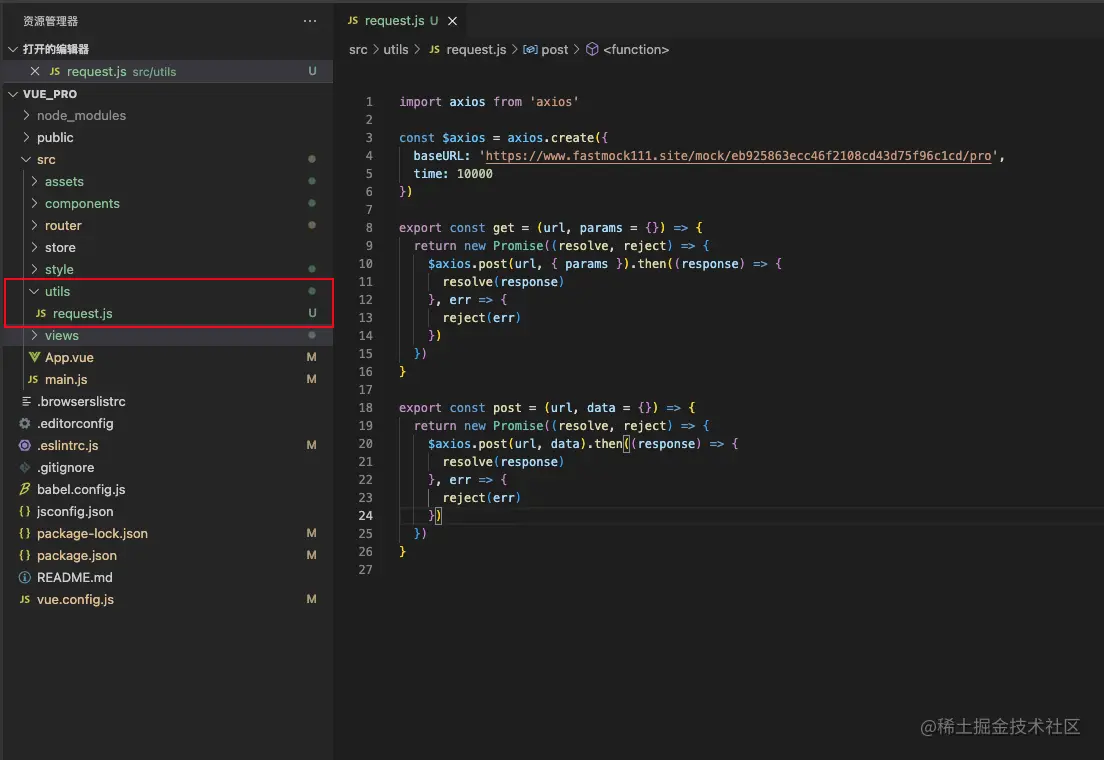The width and height of the screenshot is (1104, 760).
Task: Click the 'import axios from' line
Action: (x=489, y=101)
